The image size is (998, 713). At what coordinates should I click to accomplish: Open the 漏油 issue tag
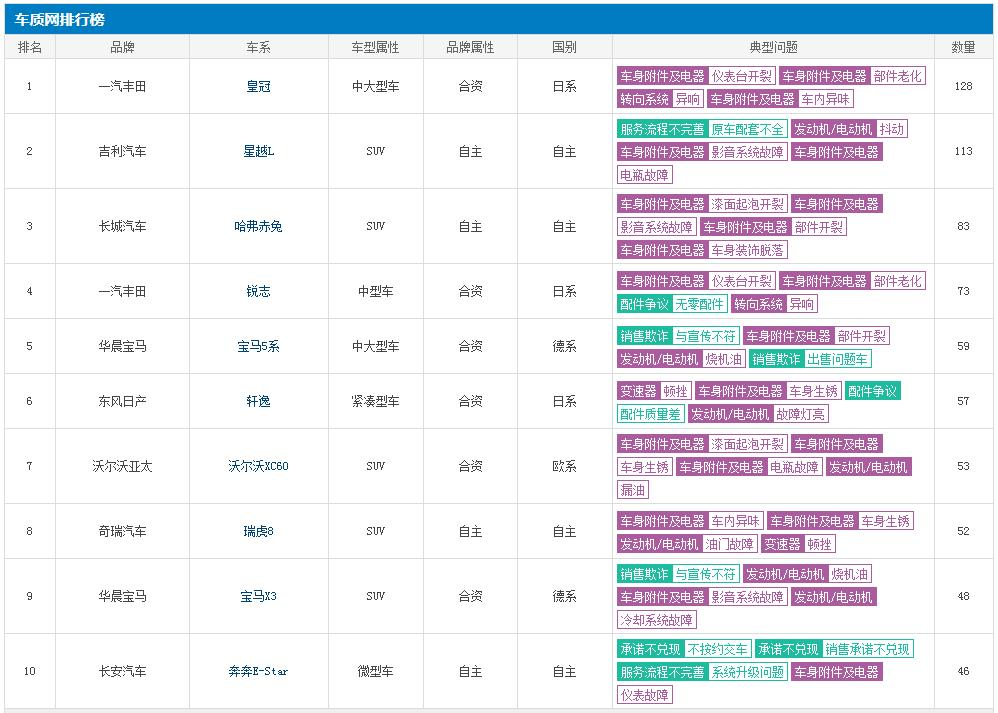[633, 490]
